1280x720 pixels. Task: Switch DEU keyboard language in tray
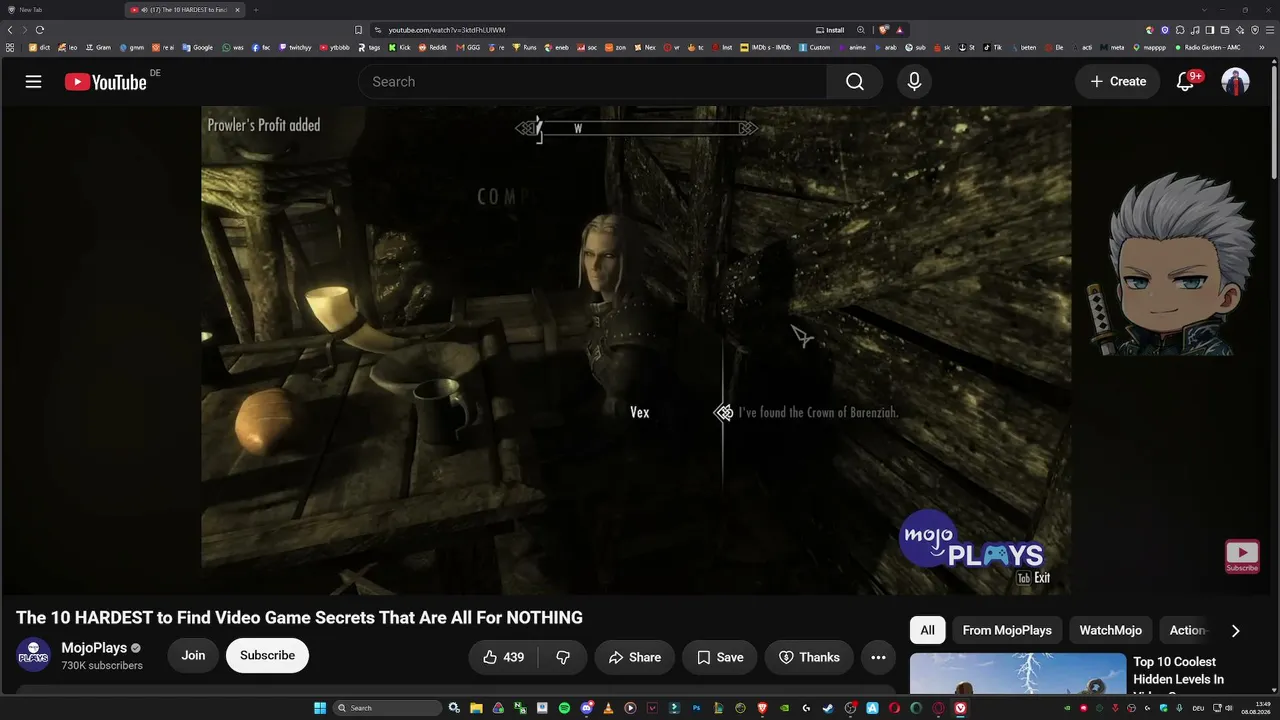pos(1198,708)
